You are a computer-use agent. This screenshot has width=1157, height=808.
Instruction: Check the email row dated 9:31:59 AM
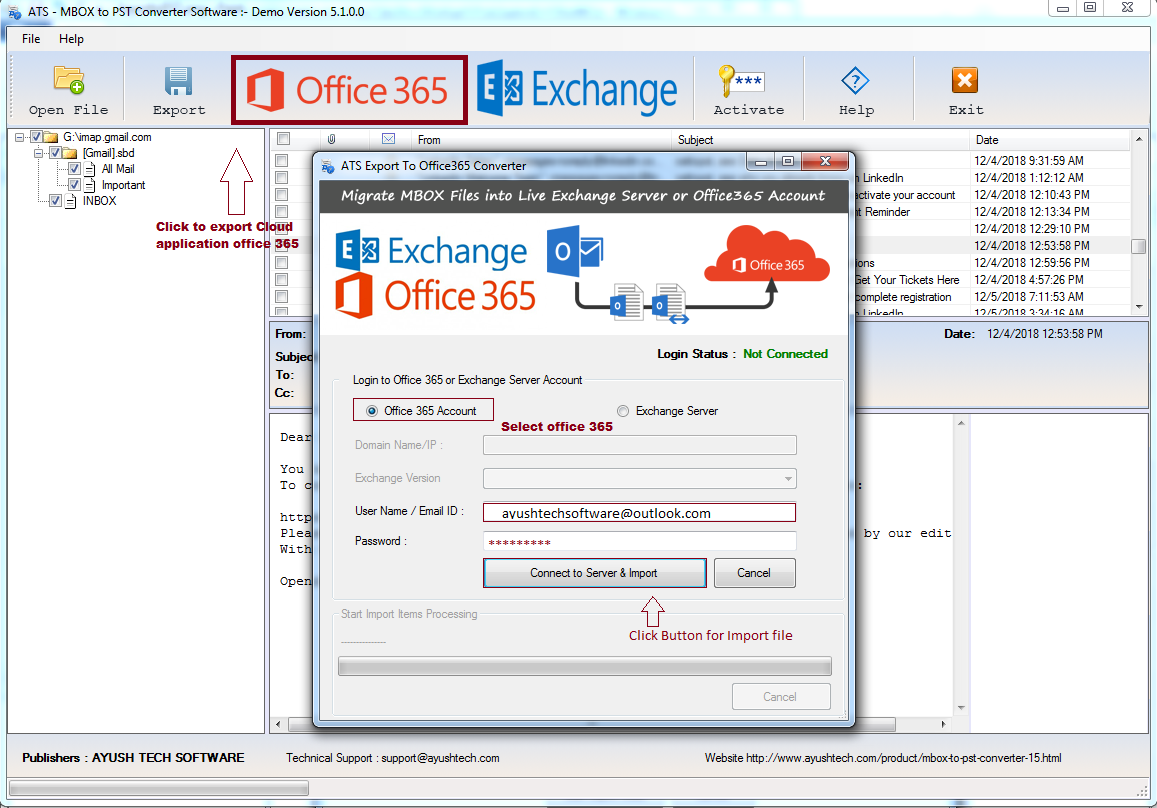click(x=281, y=160)
